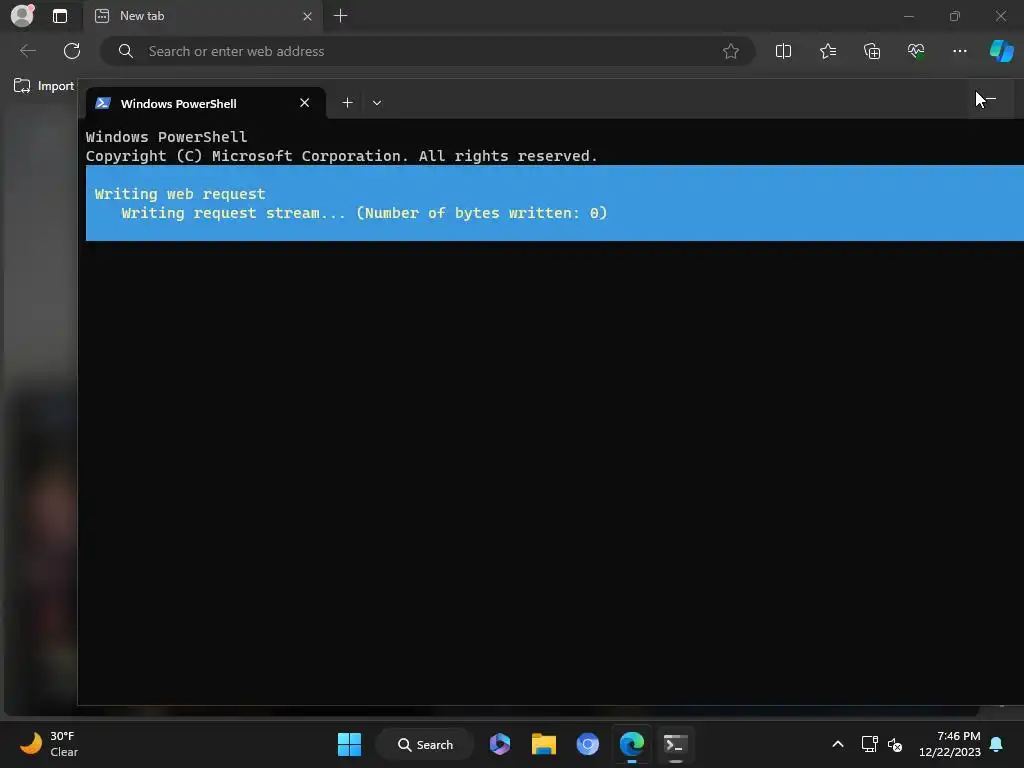Open Edge Favorites list icon
Viewport: 1024px width, 768px height.
[x=827, y=51]
